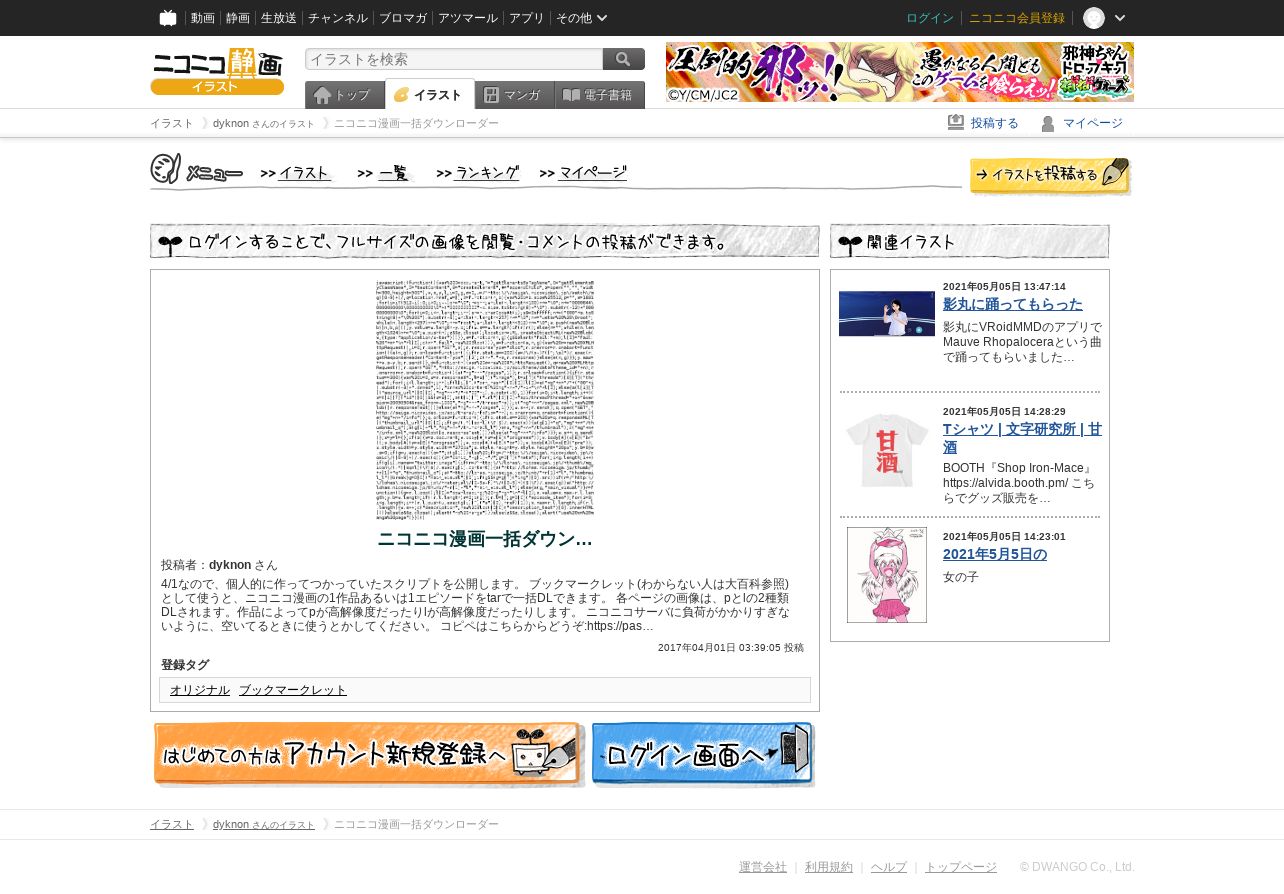Open ヘルプ footer link

(x=889, y=867)
